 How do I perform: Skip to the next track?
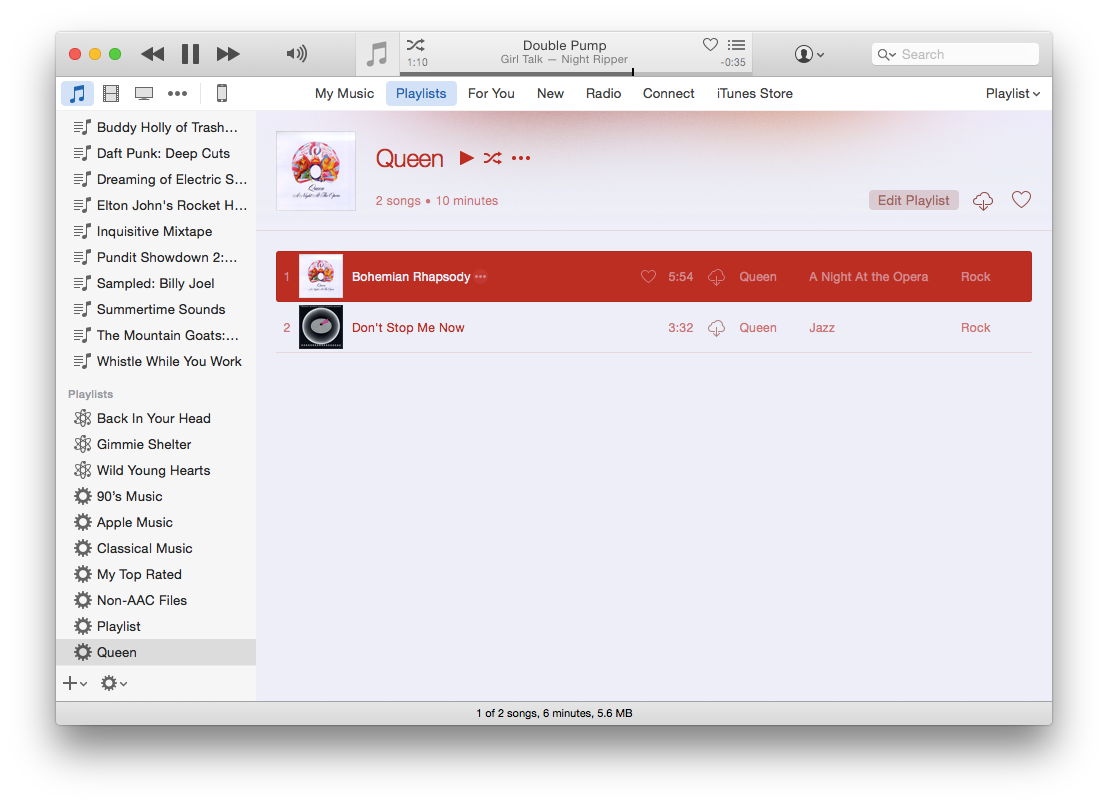click(228, 54)
